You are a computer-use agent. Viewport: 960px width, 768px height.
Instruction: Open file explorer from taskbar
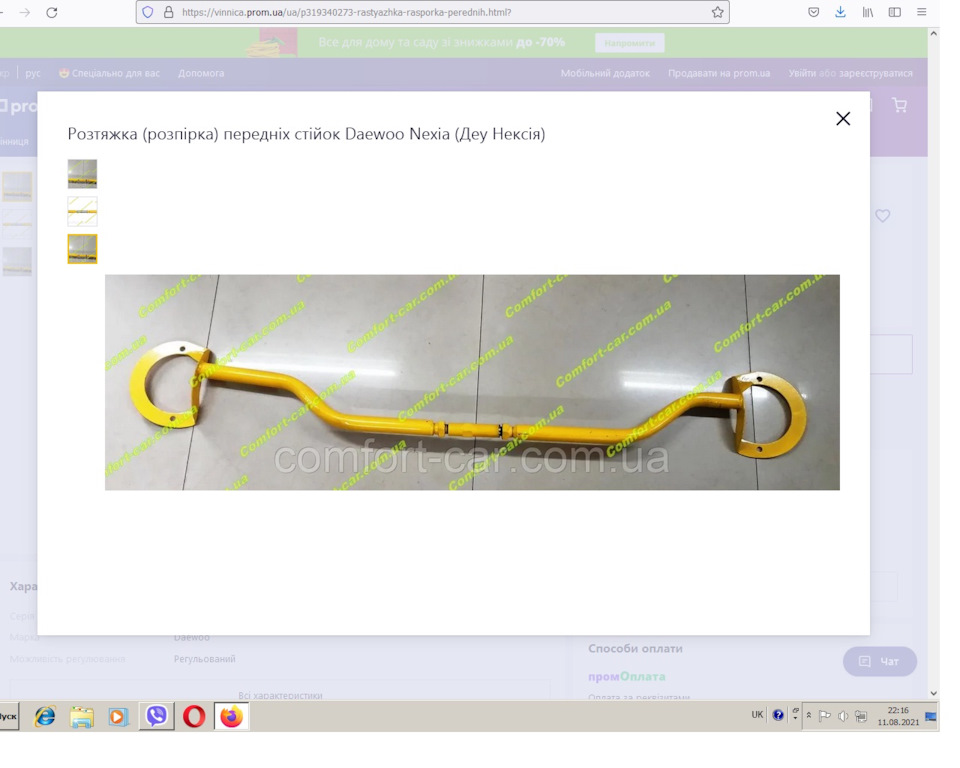coord(81,716)
